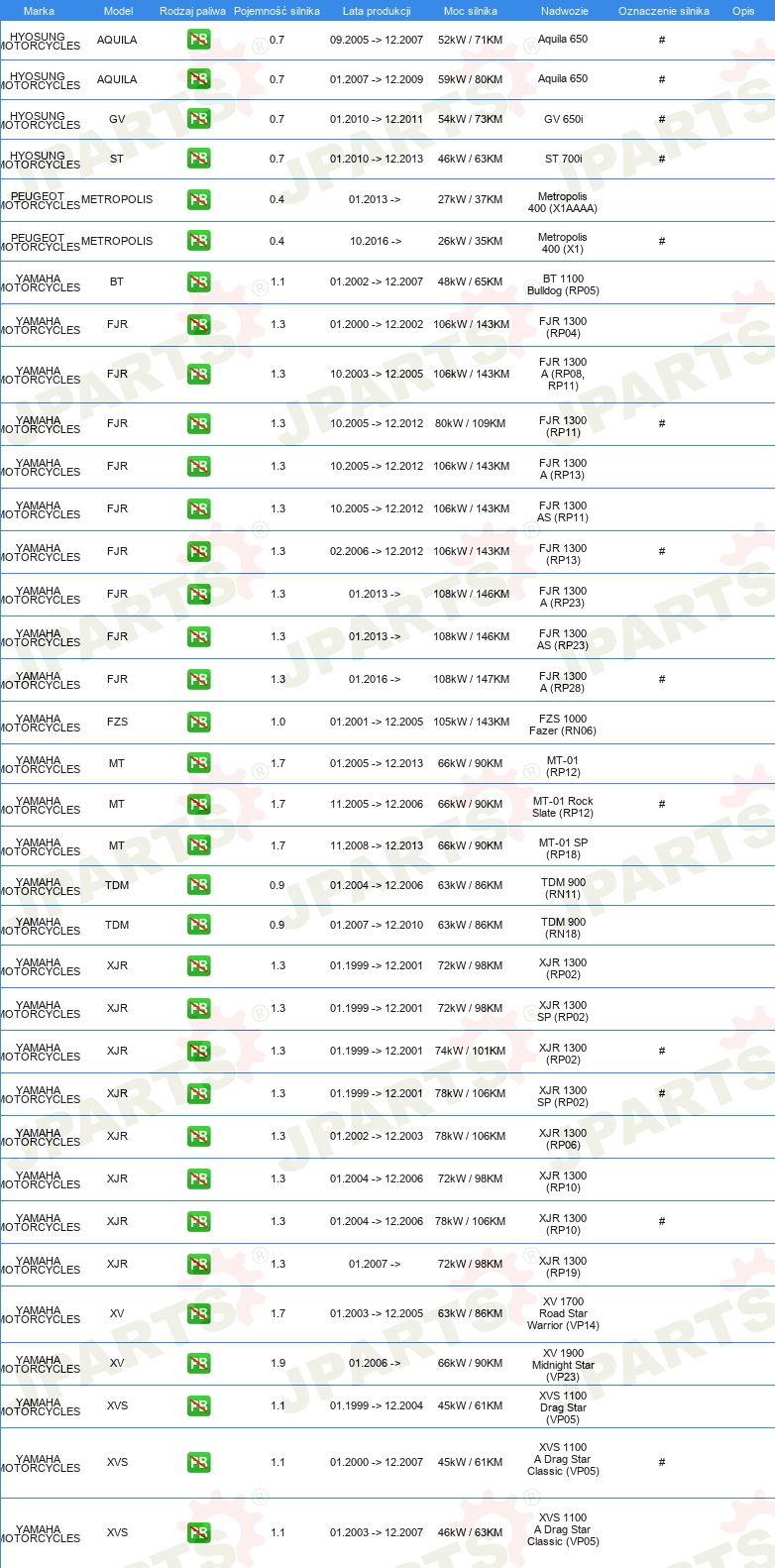Click fuel icon for MT-01 SP (RP18)
This screenshot has width=775, height=1568.
pyautogui.click(x=199, y=845)
